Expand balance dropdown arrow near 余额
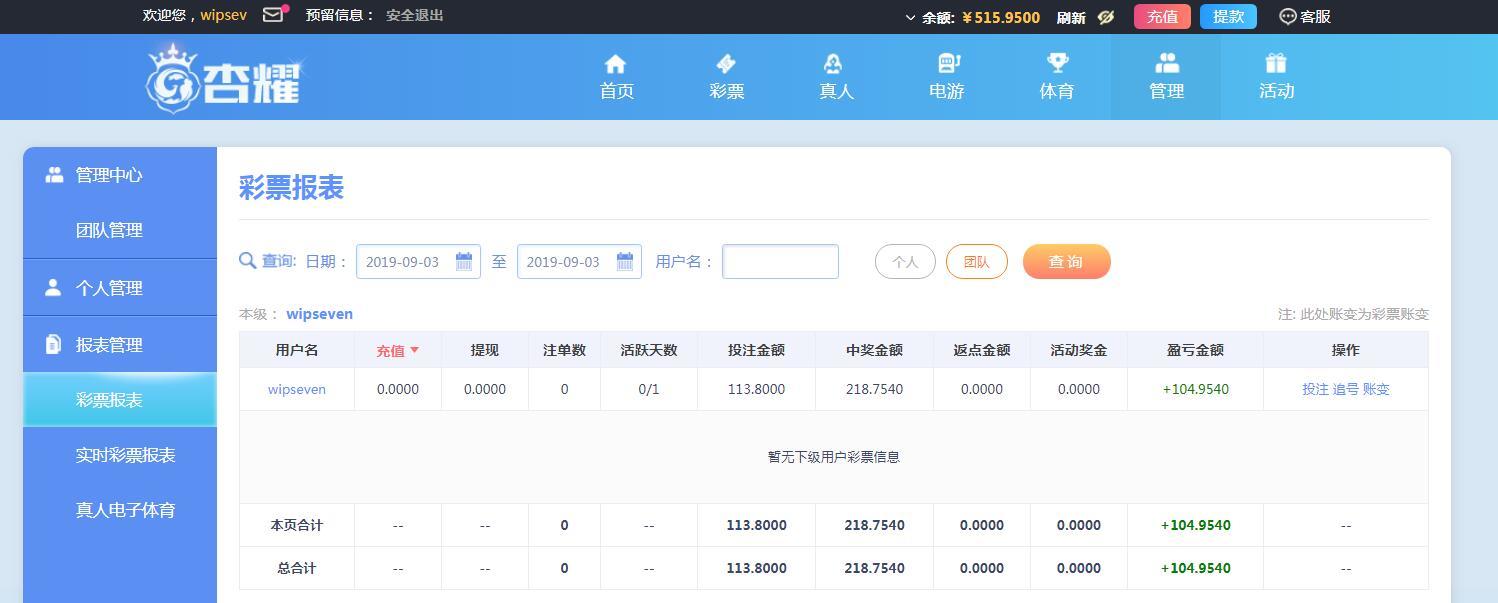The width and height of the screenshot is (1498, 603). point(910,17)
